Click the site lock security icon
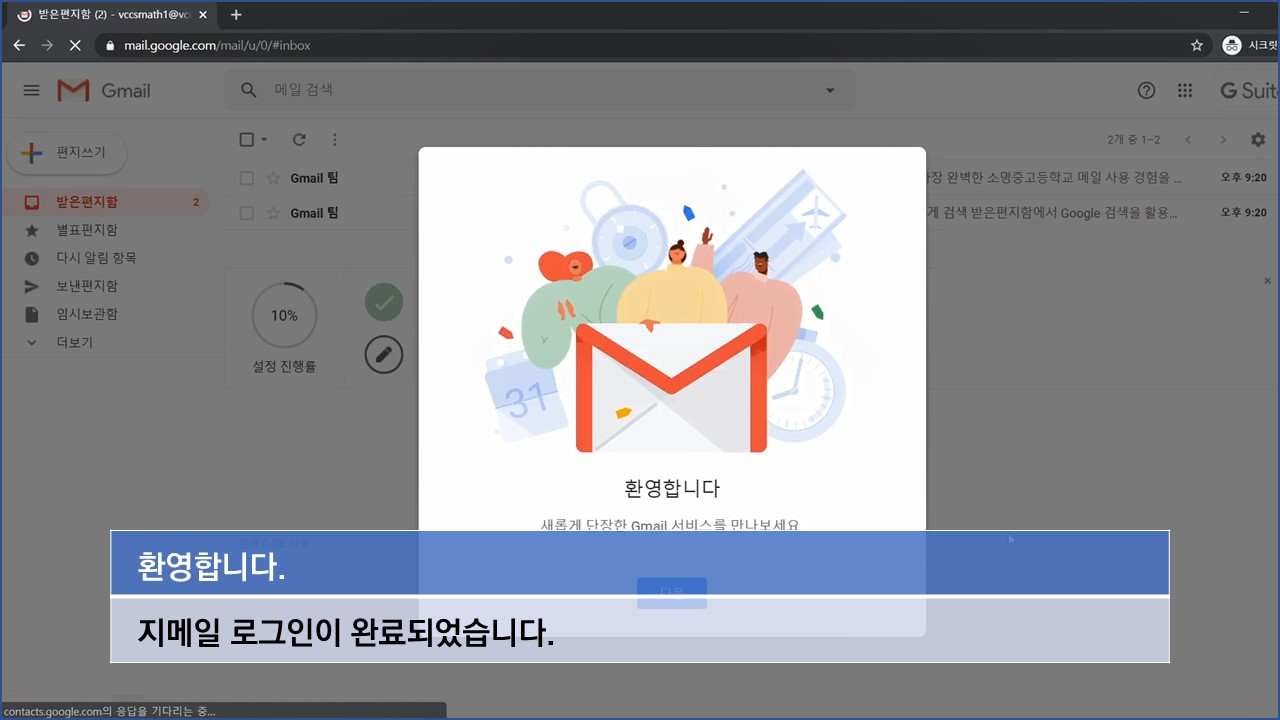The image size is (1280, 720). tap(109, 45)
